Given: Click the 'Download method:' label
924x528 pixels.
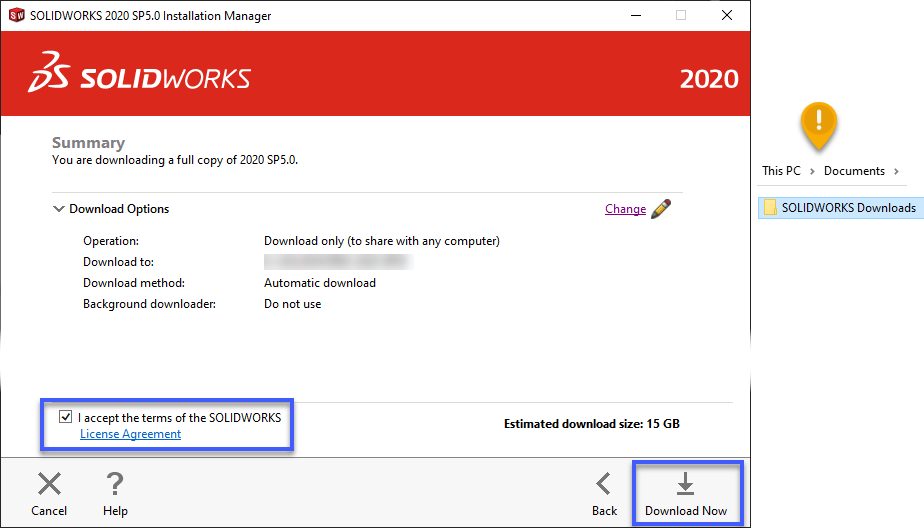Looking at the screenshot, I should [x=134, y=283].
